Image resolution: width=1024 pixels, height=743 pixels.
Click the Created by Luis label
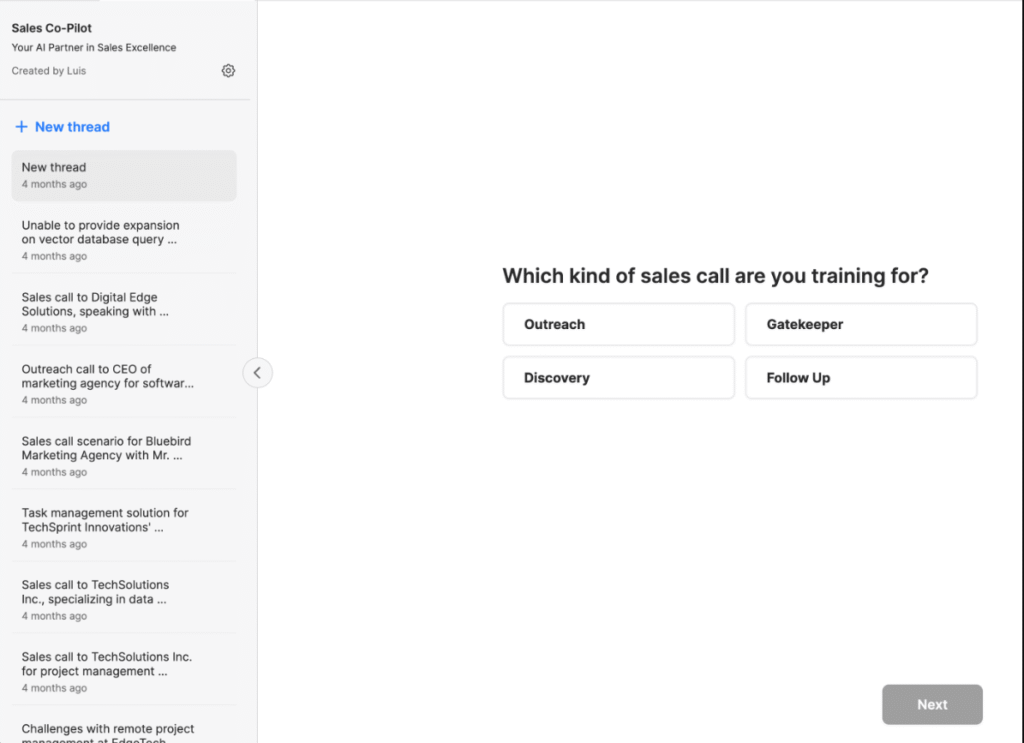(48, 70)
